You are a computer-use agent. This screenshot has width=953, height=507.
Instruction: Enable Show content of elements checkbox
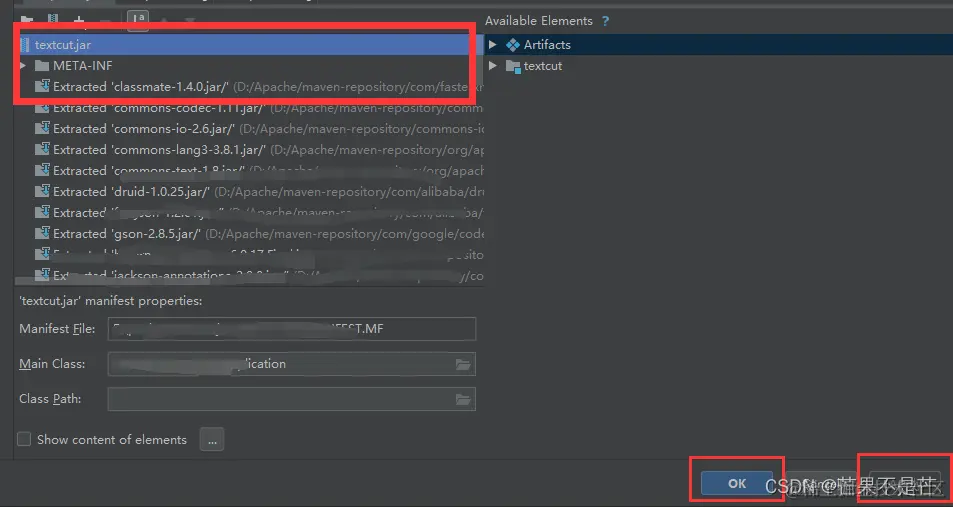click(24, 439)
